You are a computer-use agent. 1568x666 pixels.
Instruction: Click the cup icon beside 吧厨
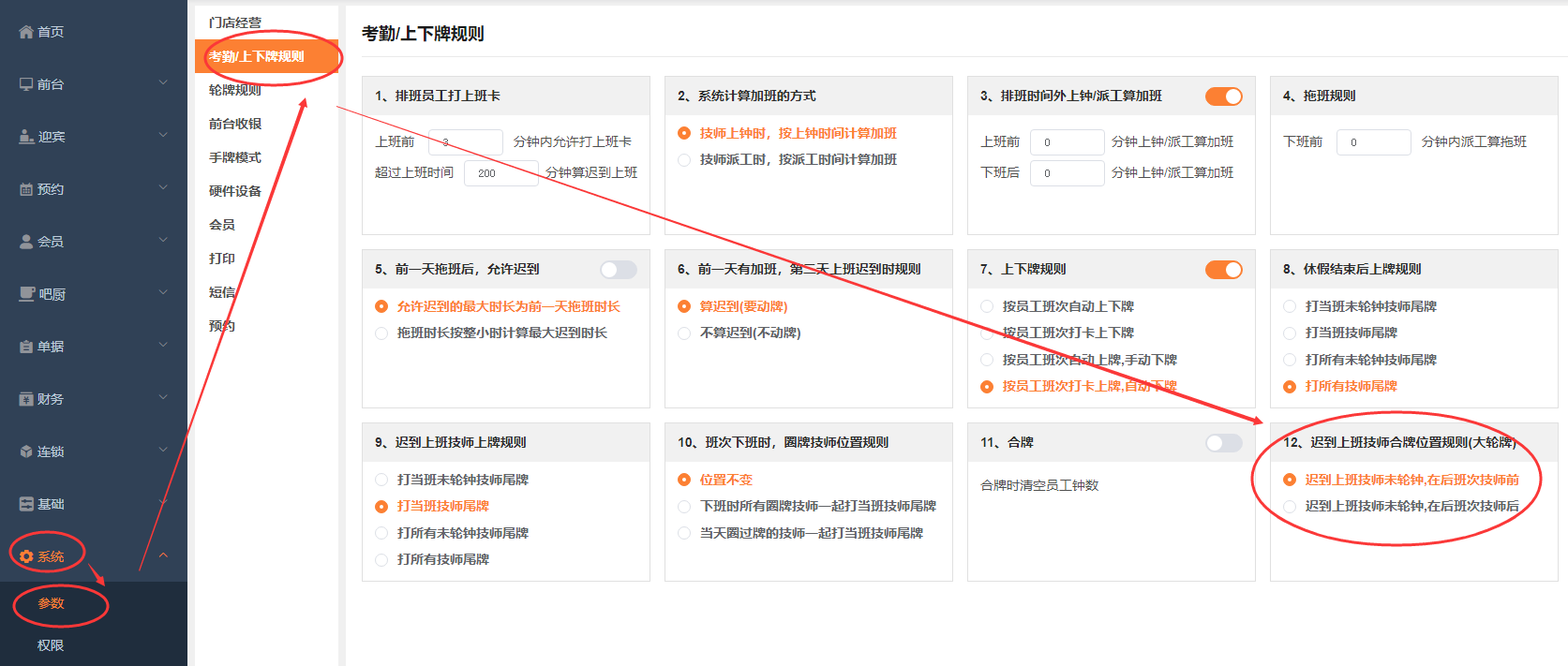click(x=26, y=294)
